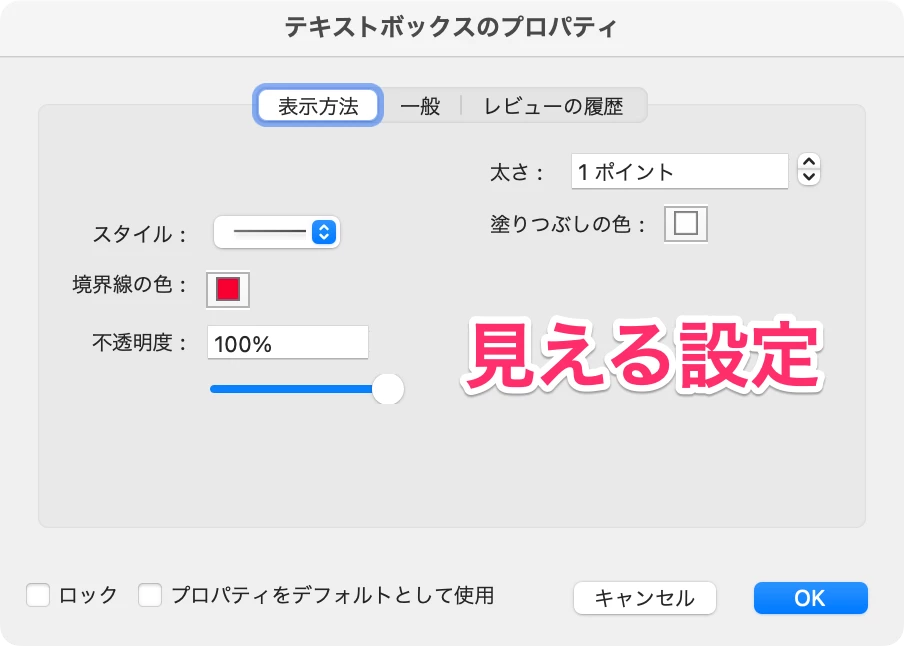Click the ロック label text
Viewport: 904px width, 646px height.
[88, 595]
